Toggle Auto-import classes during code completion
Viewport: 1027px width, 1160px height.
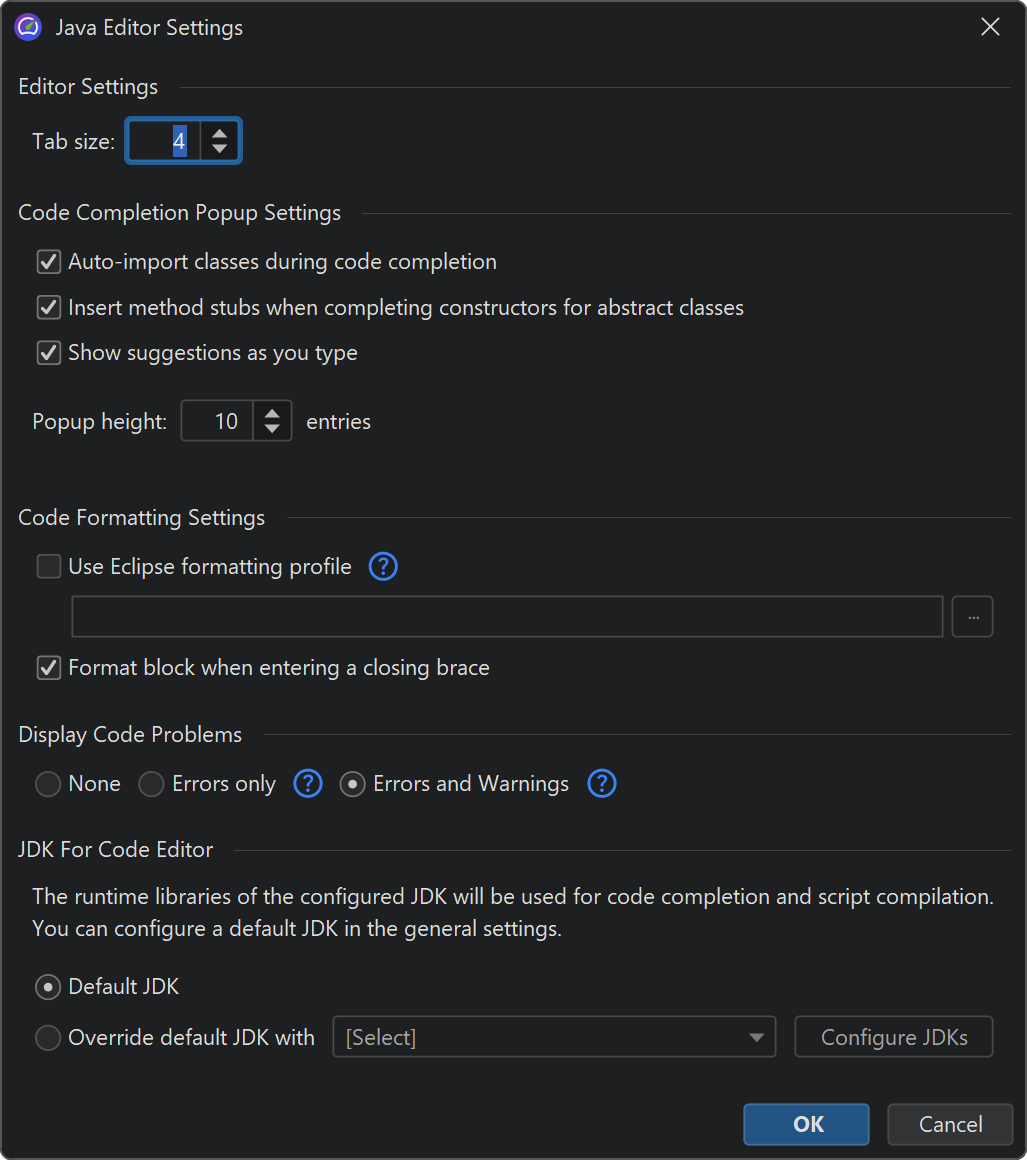pos(49,262)
